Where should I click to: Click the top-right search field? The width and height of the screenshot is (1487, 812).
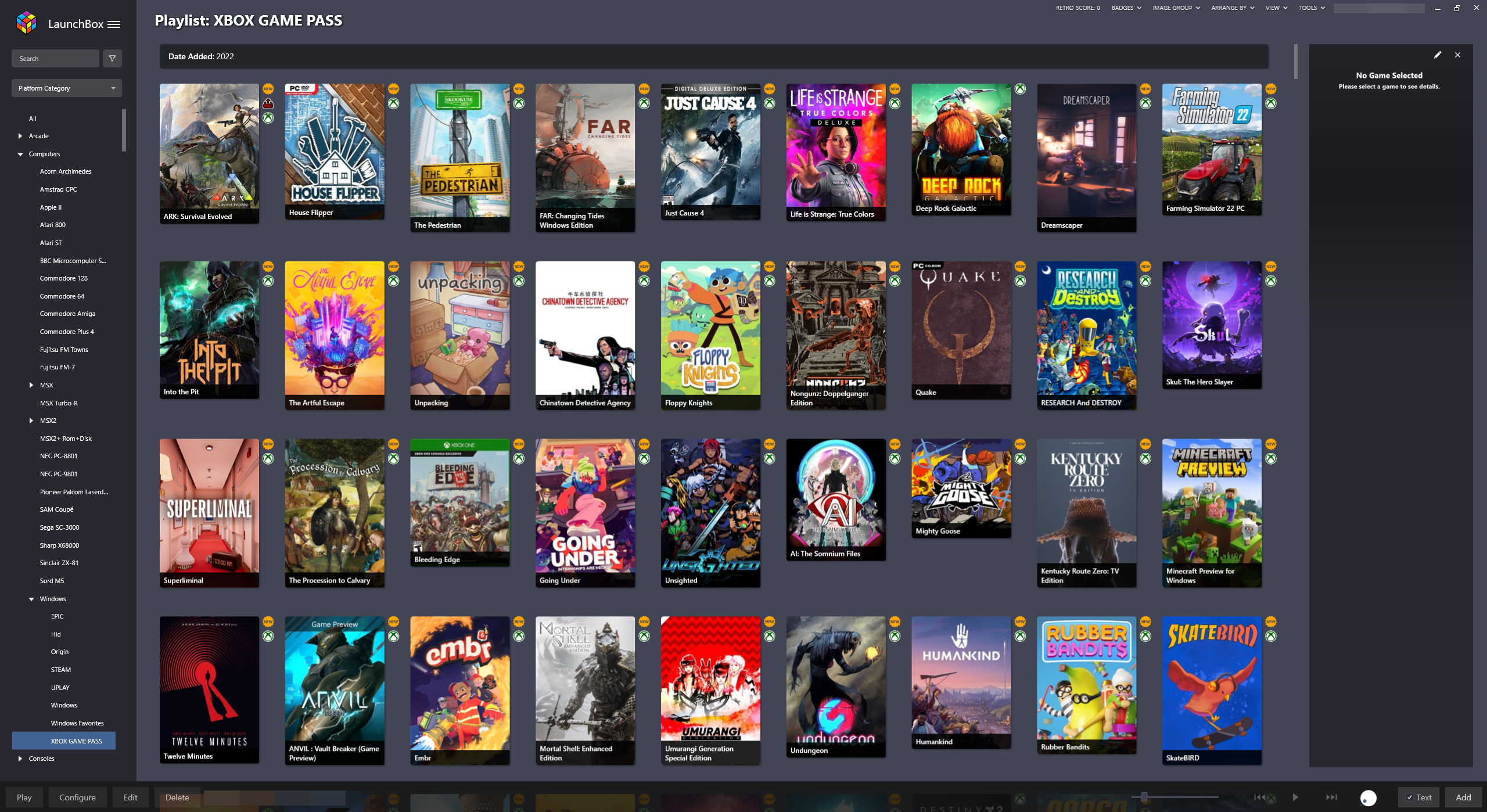click(x=1379, y=8)
